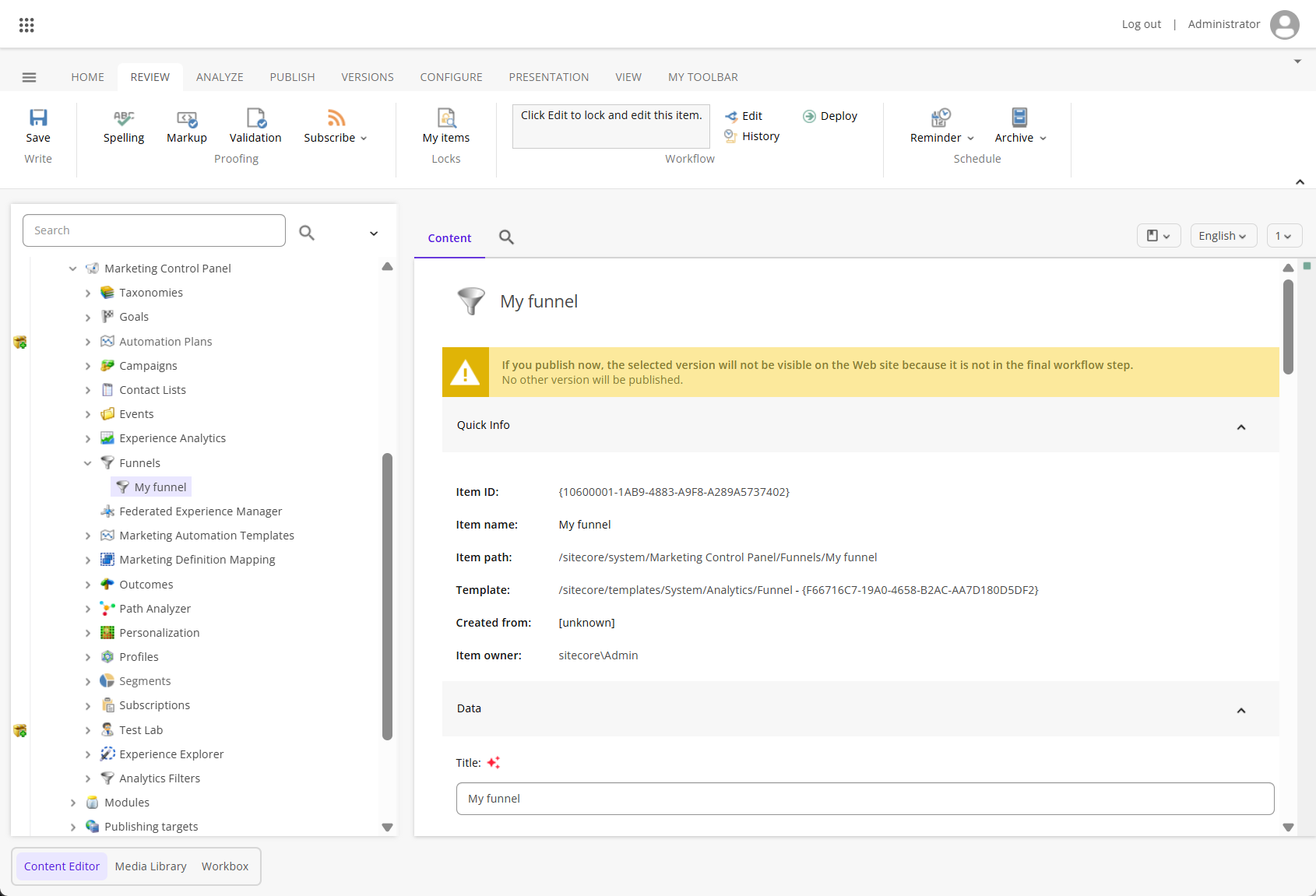The height and width of the screenshot is (896, 1316).
Task: Click the gutter icon beside Test Lab
Action: point(20,730)
